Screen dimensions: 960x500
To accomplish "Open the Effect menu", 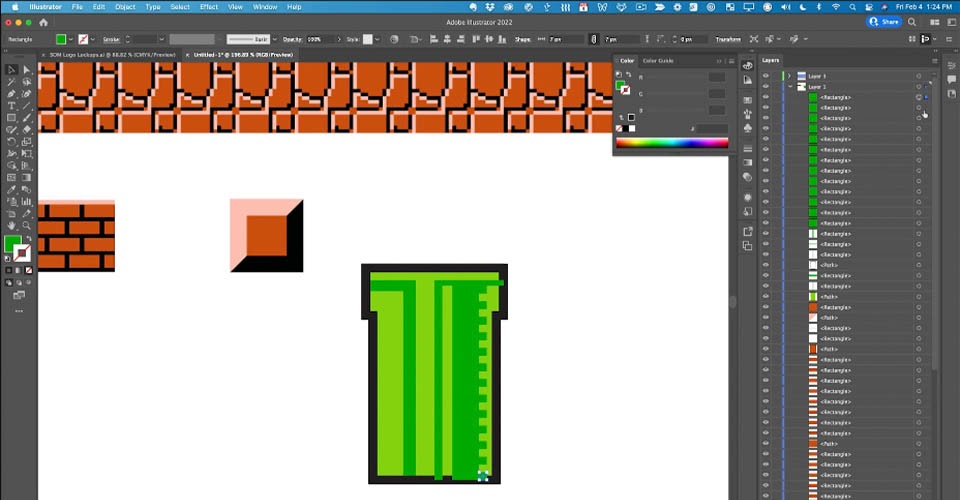I will point(209,7).
